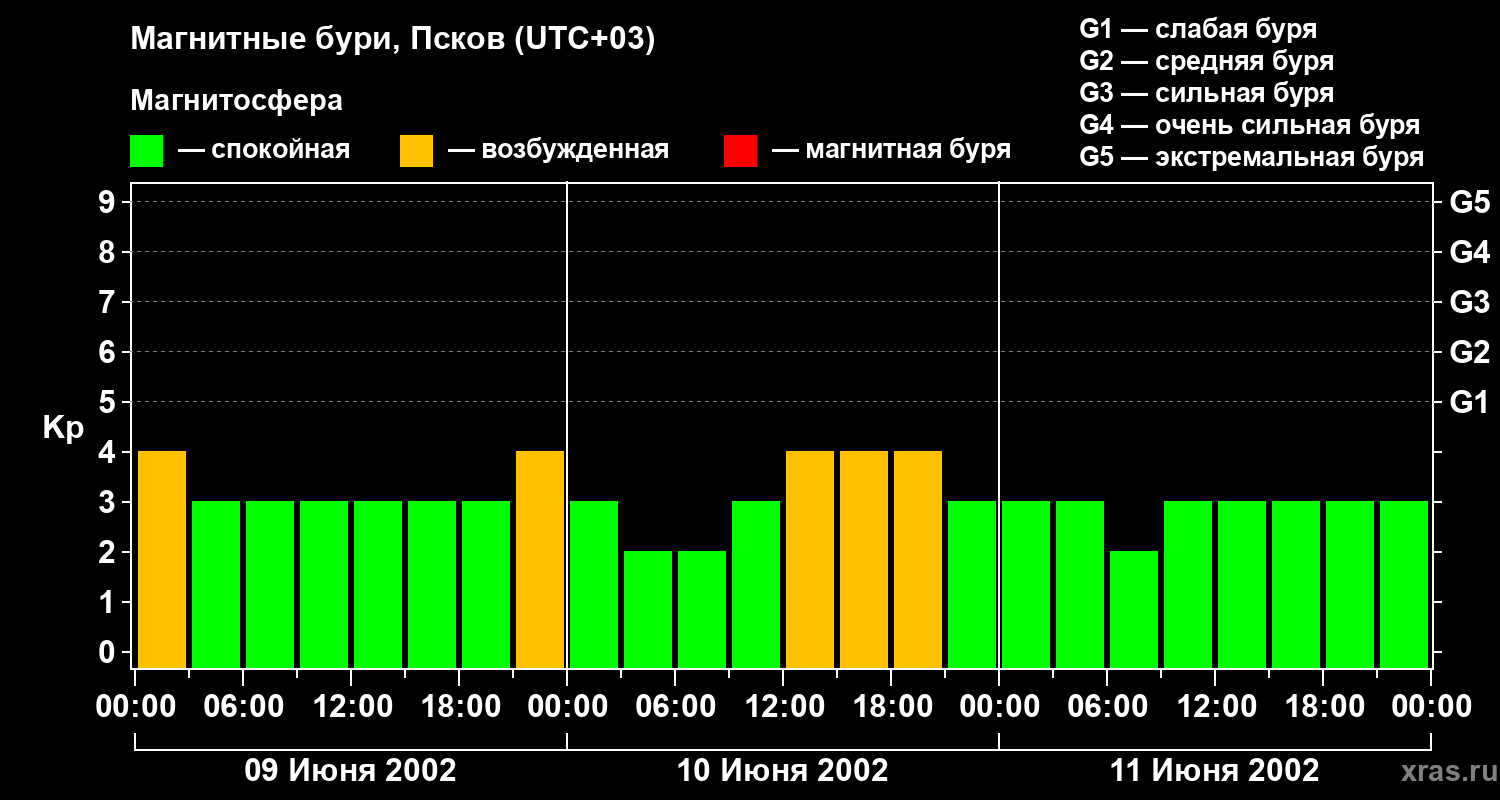The height and width of the screenshot is (800, 1500).
Task: Click the green bar starting 12:00 on 09 Июня
Action: point(378,585)
